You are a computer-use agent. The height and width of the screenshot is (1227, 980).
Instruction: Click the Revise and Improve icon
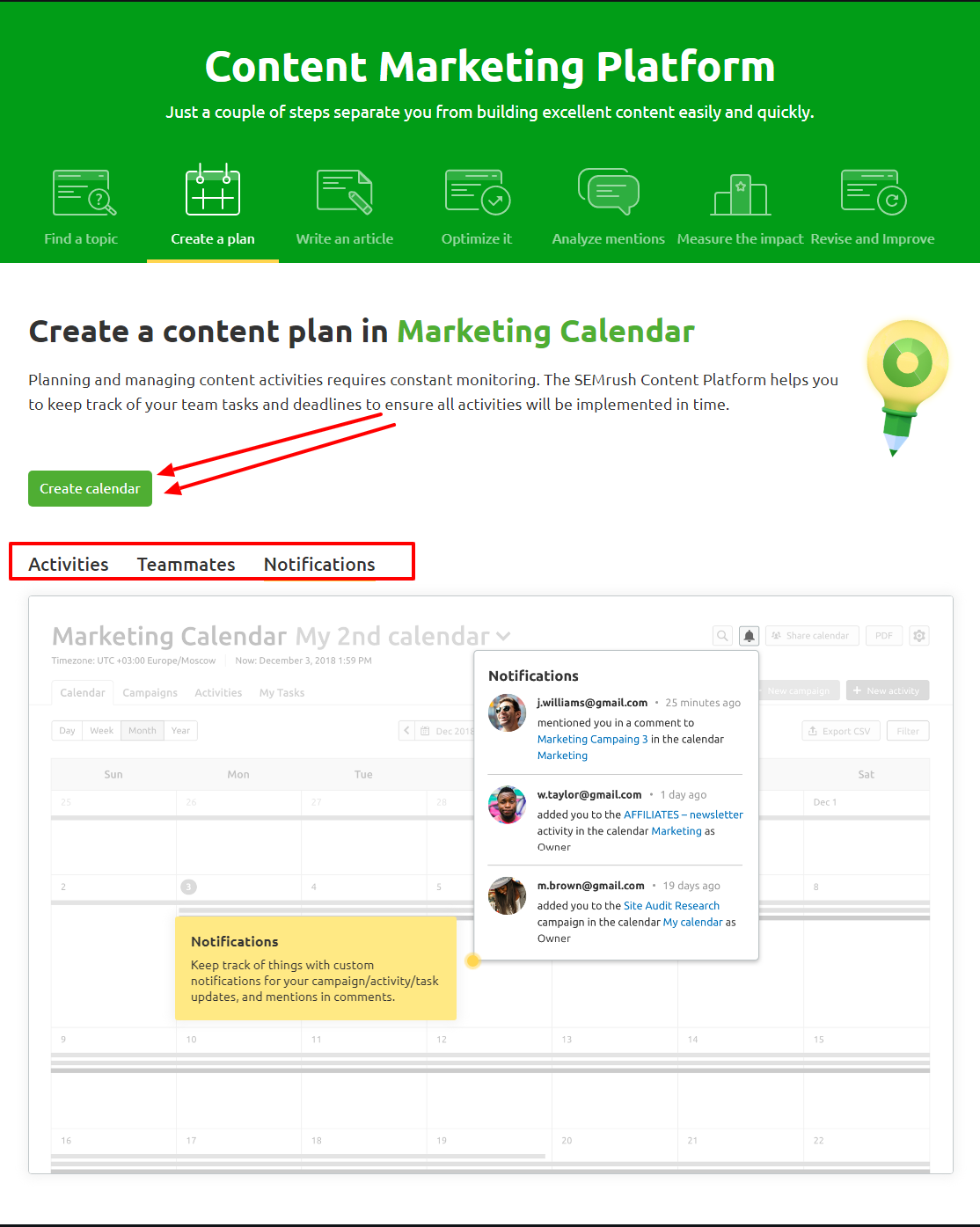click(874, 192)
